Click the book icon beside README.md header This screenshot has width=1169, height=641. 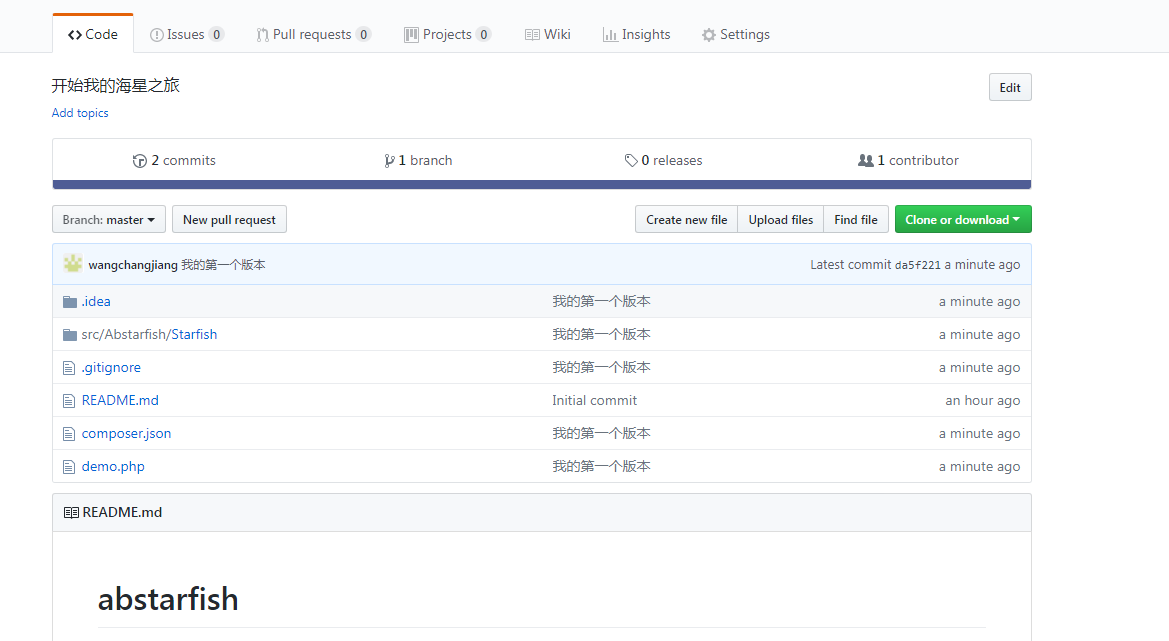tap(72, 513)
